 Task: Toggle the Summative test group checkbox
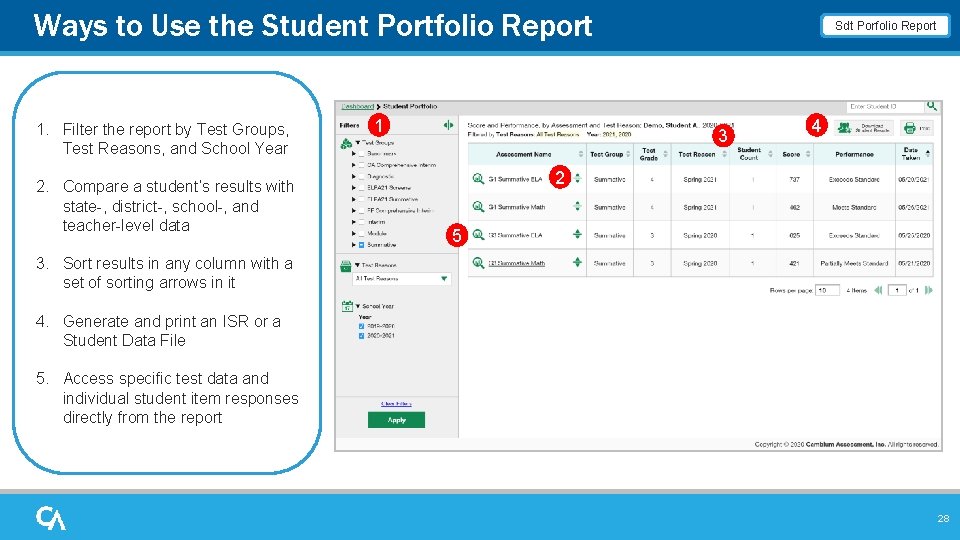coord(361,245)
